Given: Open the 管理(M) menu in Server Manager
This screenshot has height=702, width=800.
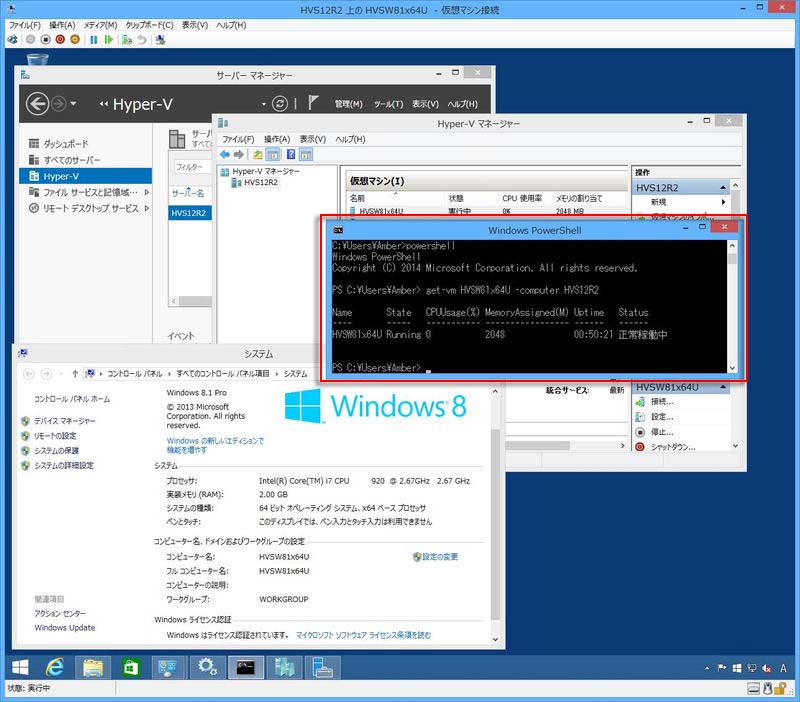Looking at the screenshot, I should 348,104.
